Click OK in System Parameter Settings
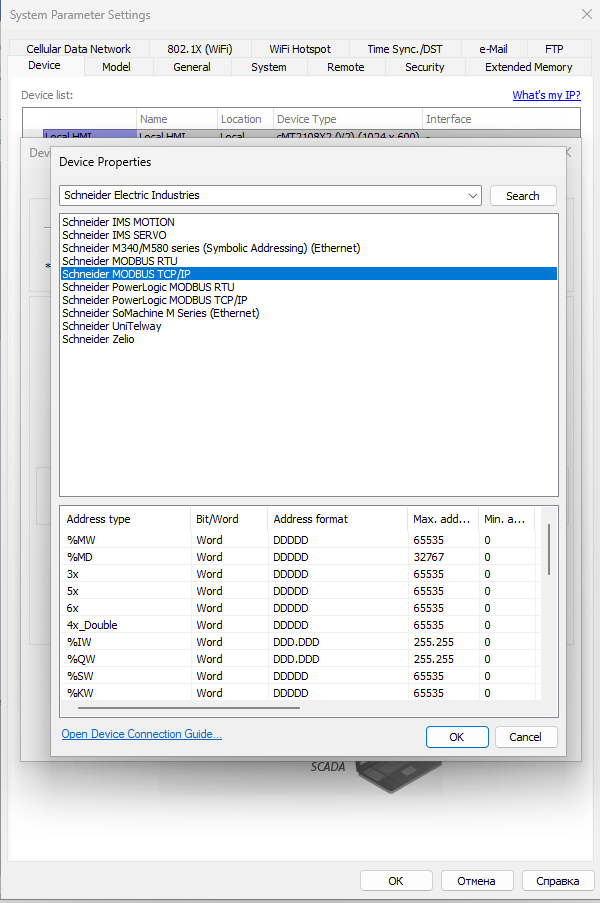The image size is (600, 903). (396, 881)
